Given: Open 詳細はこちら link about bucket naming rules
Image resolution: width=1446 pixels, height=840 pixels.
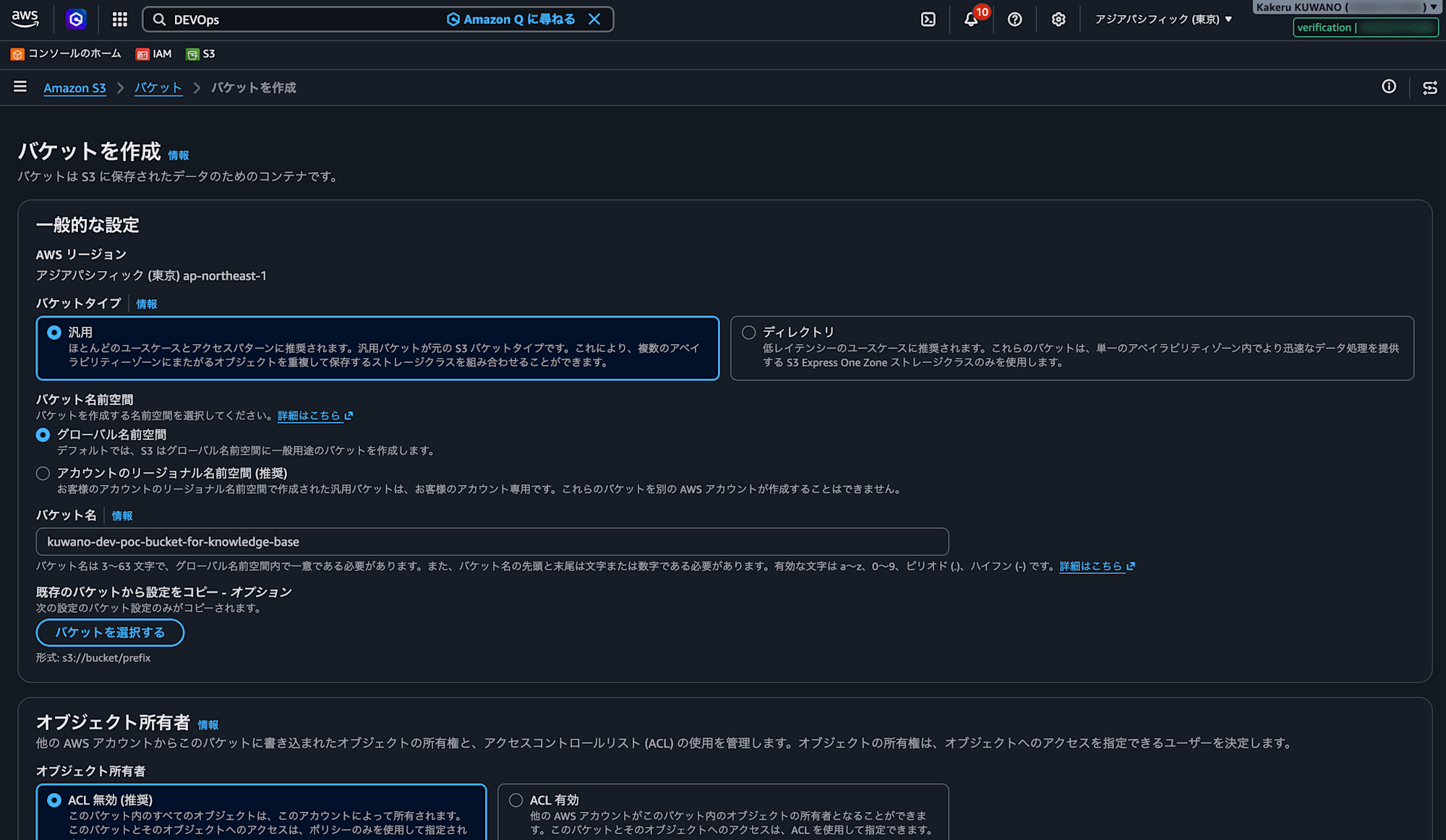Looking at the screenshot, I should pyautogui.click(x=1098, y=566).
